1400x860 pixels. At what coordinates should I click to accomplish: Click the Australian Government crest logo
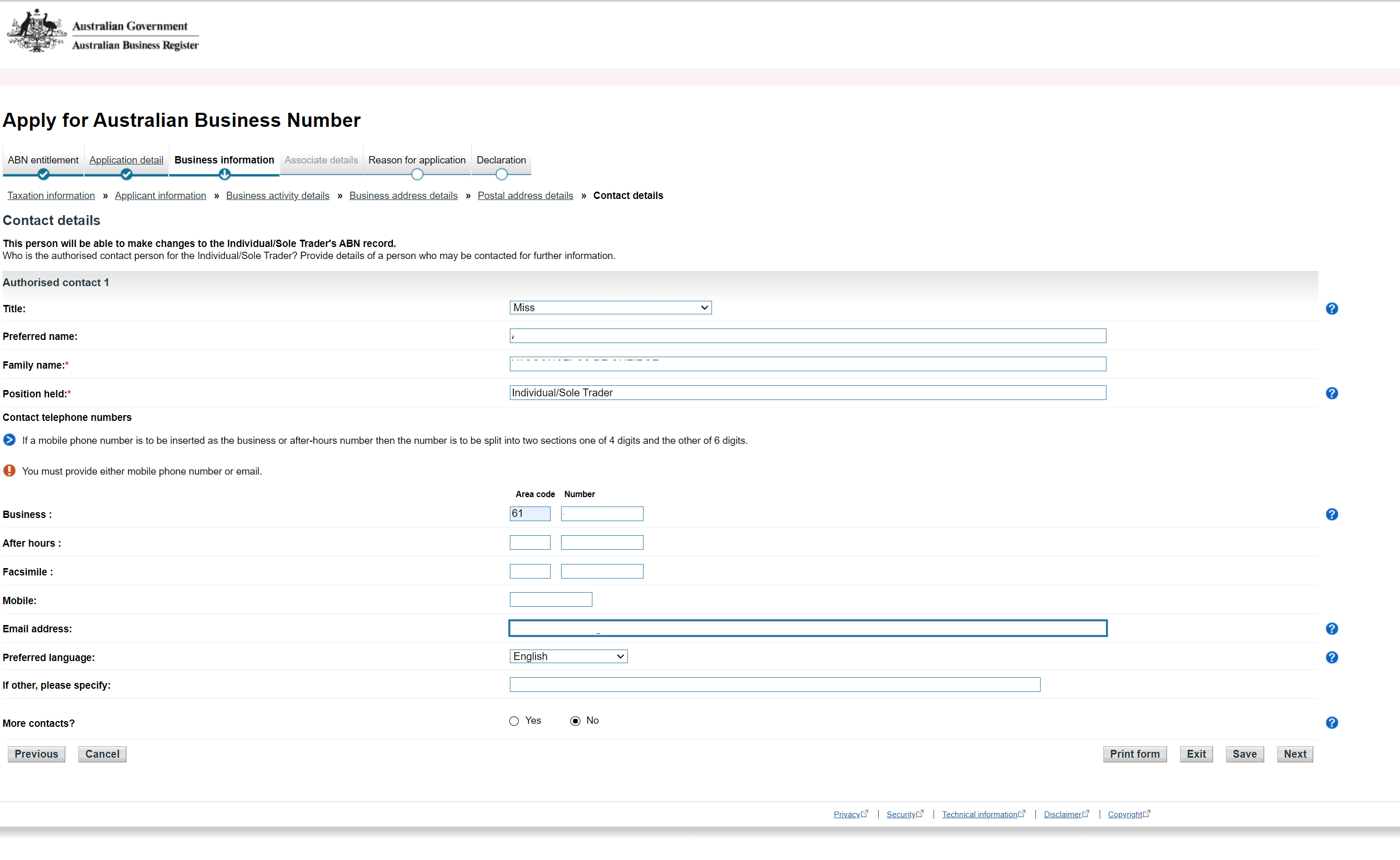[x=37, y=31]
